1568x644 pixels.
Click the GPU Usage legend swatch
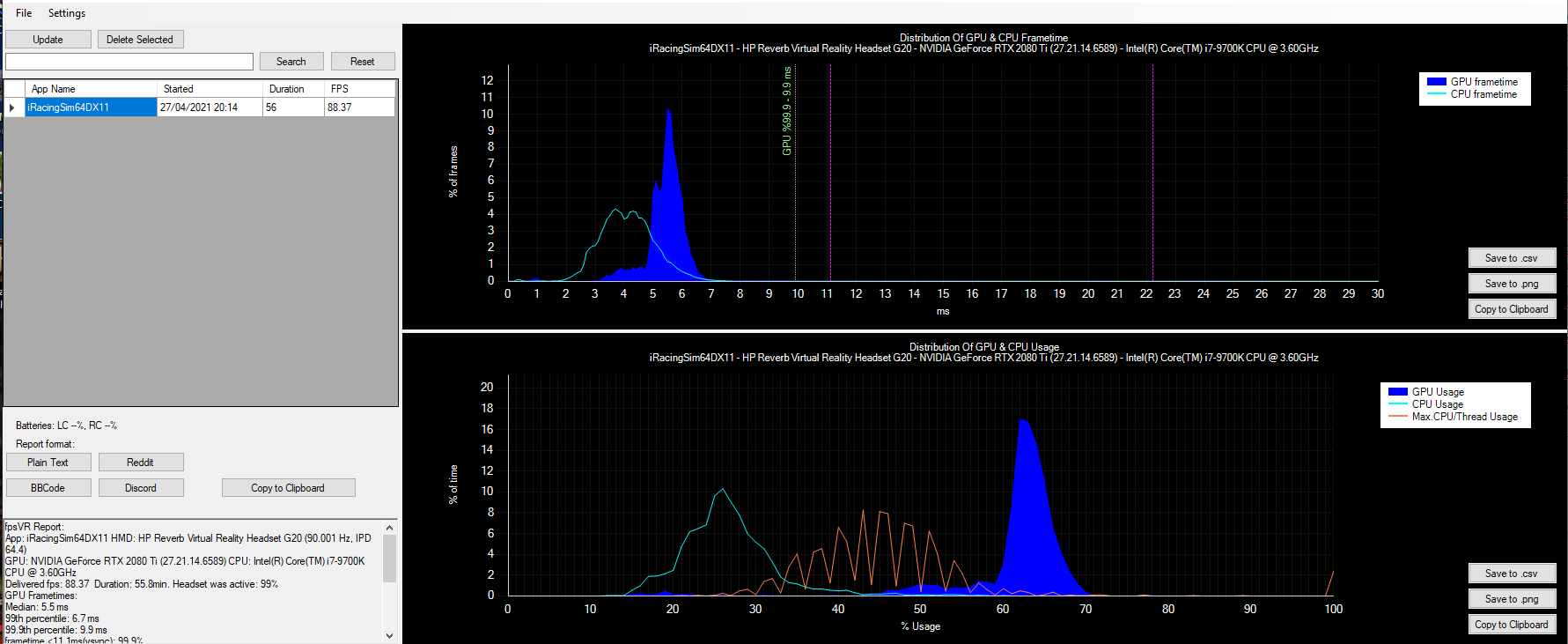tap(1398, 392)
